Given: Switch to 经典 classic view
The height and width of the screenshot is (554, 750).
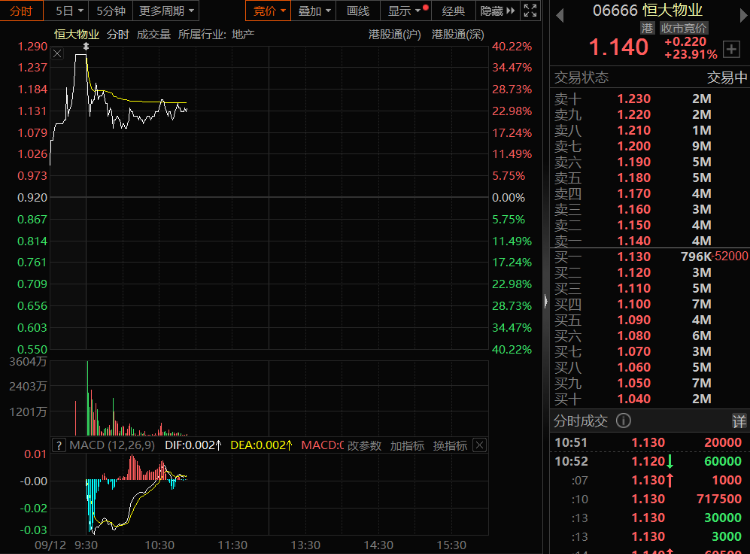Looking at the screenshot, I should pyautogui.click(x=453, y=11).
